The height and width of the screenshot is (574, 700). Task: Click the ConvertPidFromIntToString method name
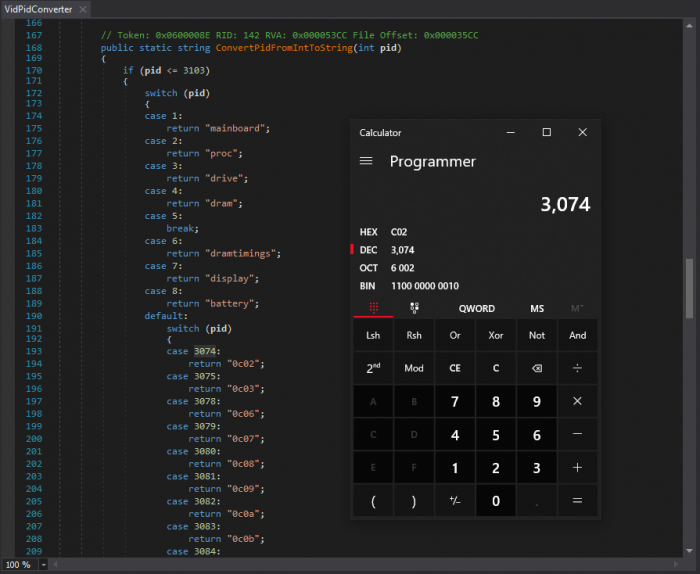(x=284, y=48)
